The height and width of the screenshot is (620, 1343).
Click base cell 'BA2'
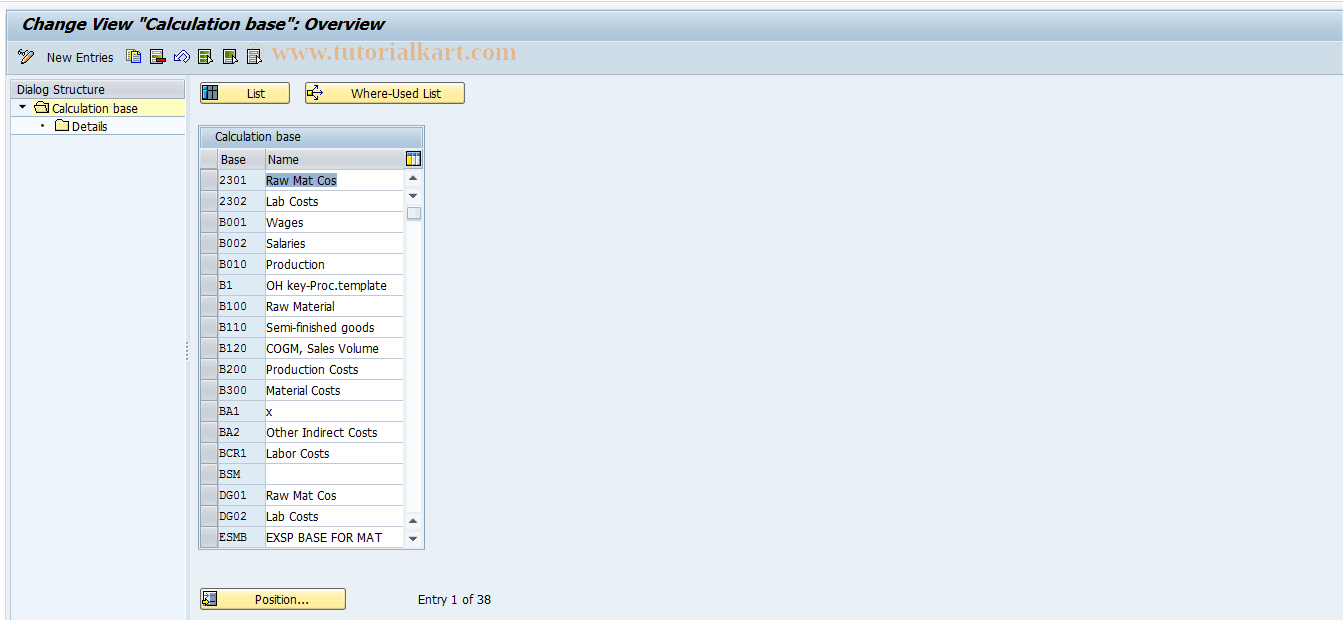[x=241, y=432]
